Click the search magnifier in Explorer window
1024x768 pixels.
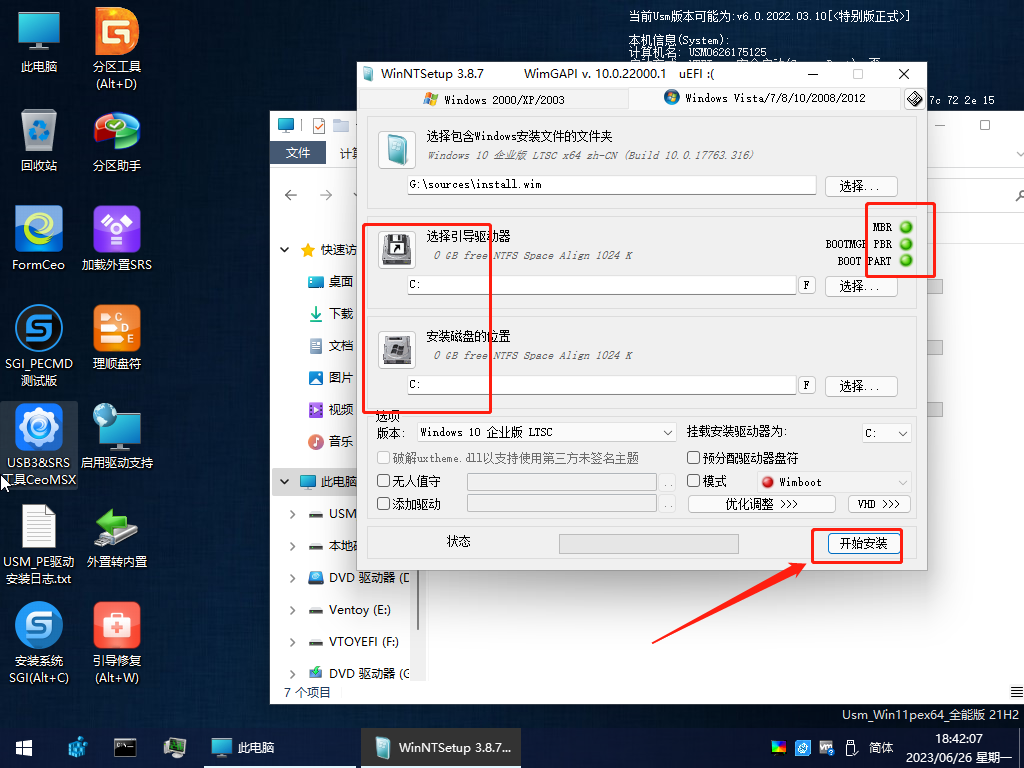(1019, 195)
